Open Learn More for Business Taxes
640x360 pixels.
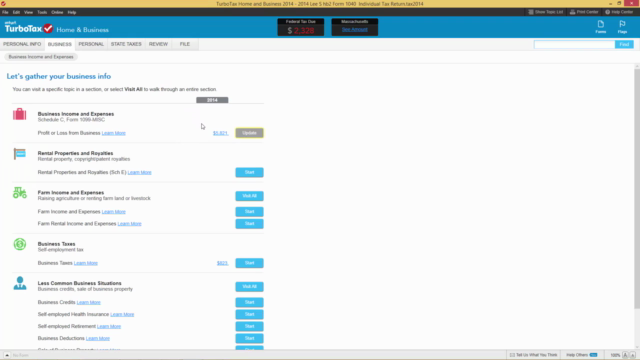(86, 263)
